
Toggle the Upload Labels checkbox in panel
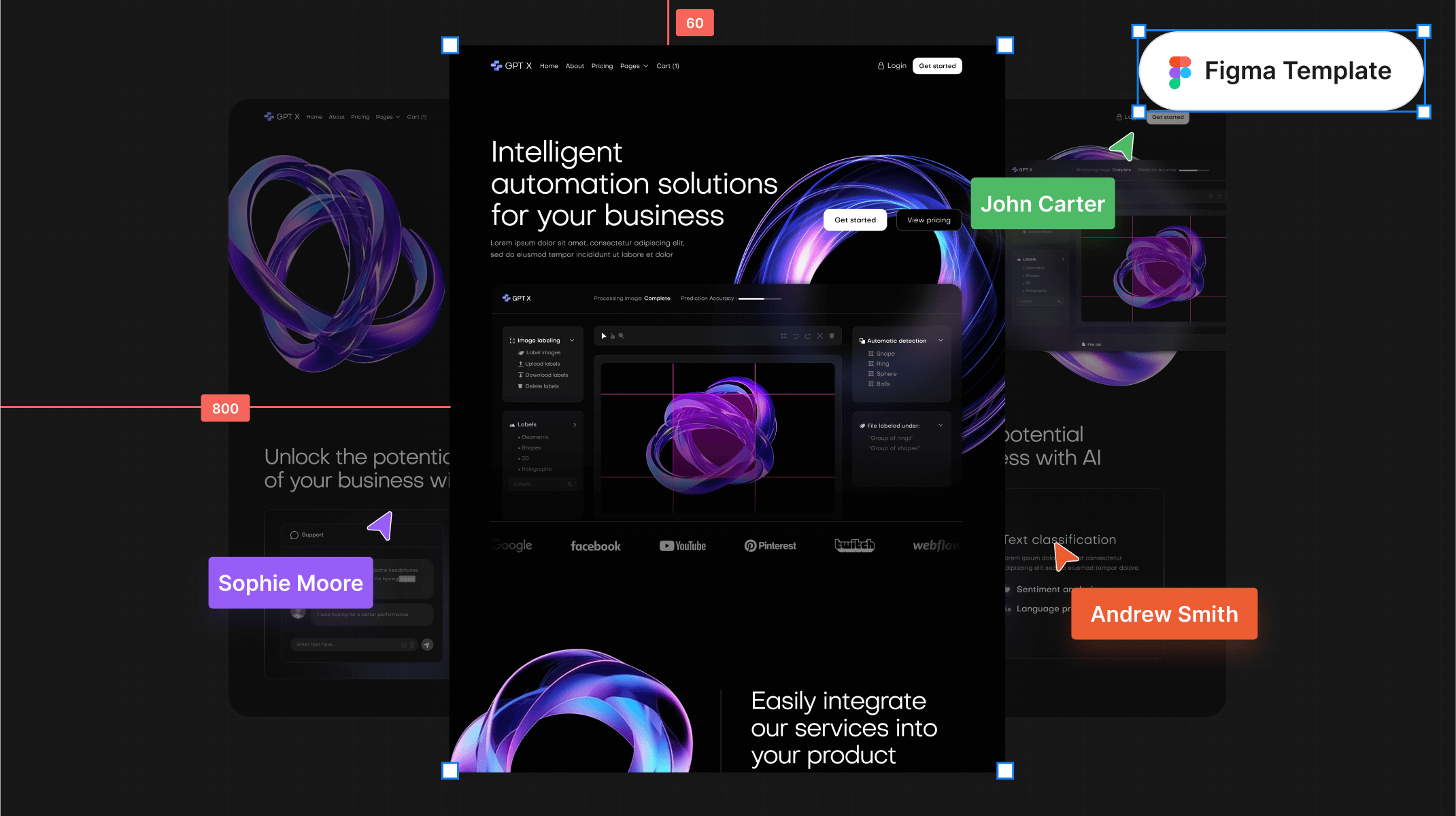[x=537, y=364]
